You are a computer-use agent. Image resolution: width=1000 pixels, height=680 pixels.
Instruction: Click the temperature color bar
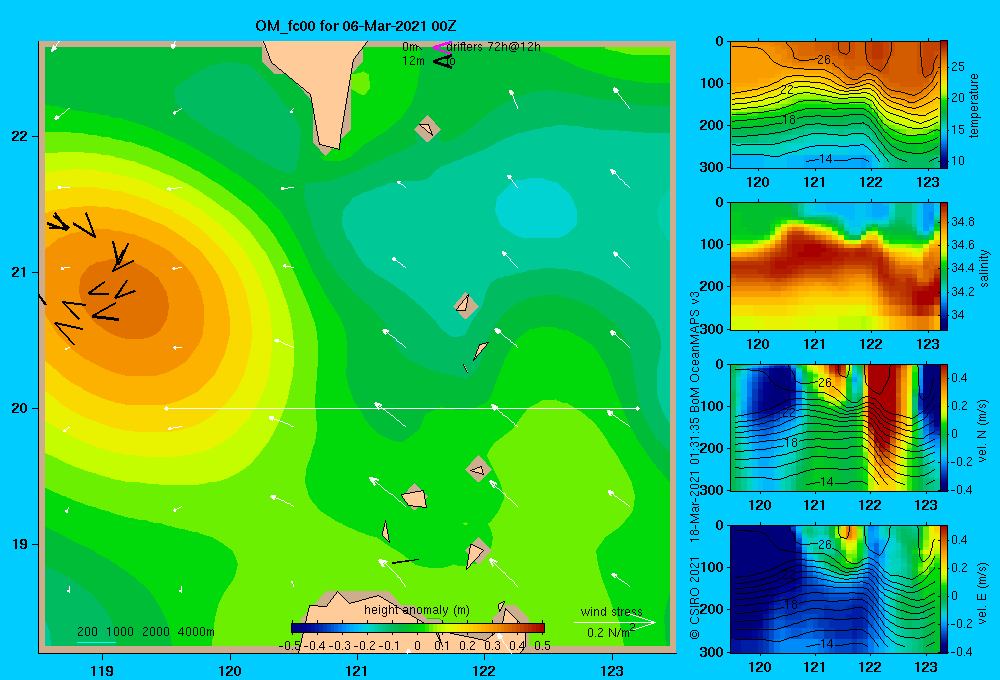(944, 105)
